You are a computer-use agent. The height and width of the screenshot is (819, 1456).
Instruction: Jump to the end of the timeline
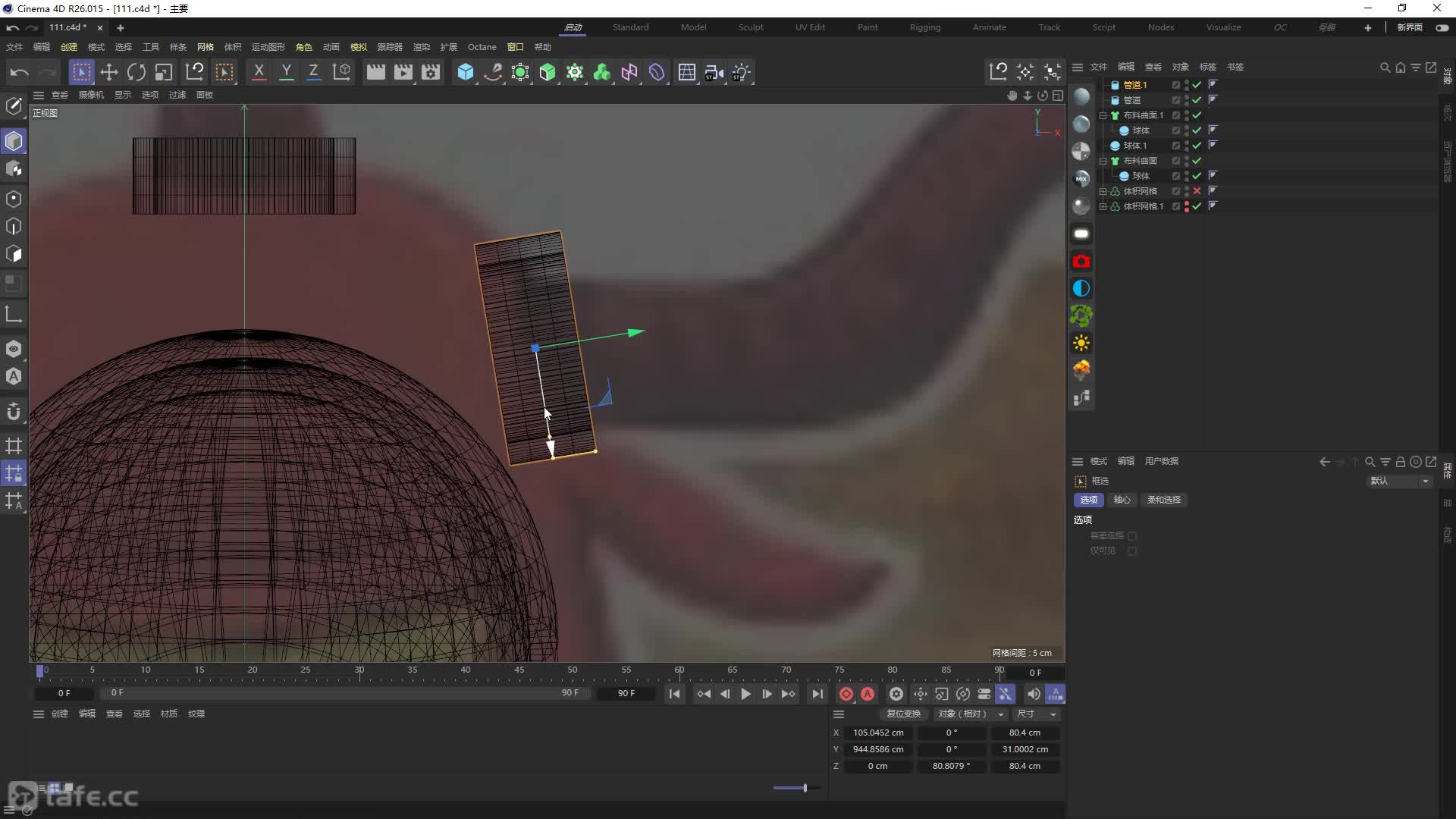click(817, 694)
